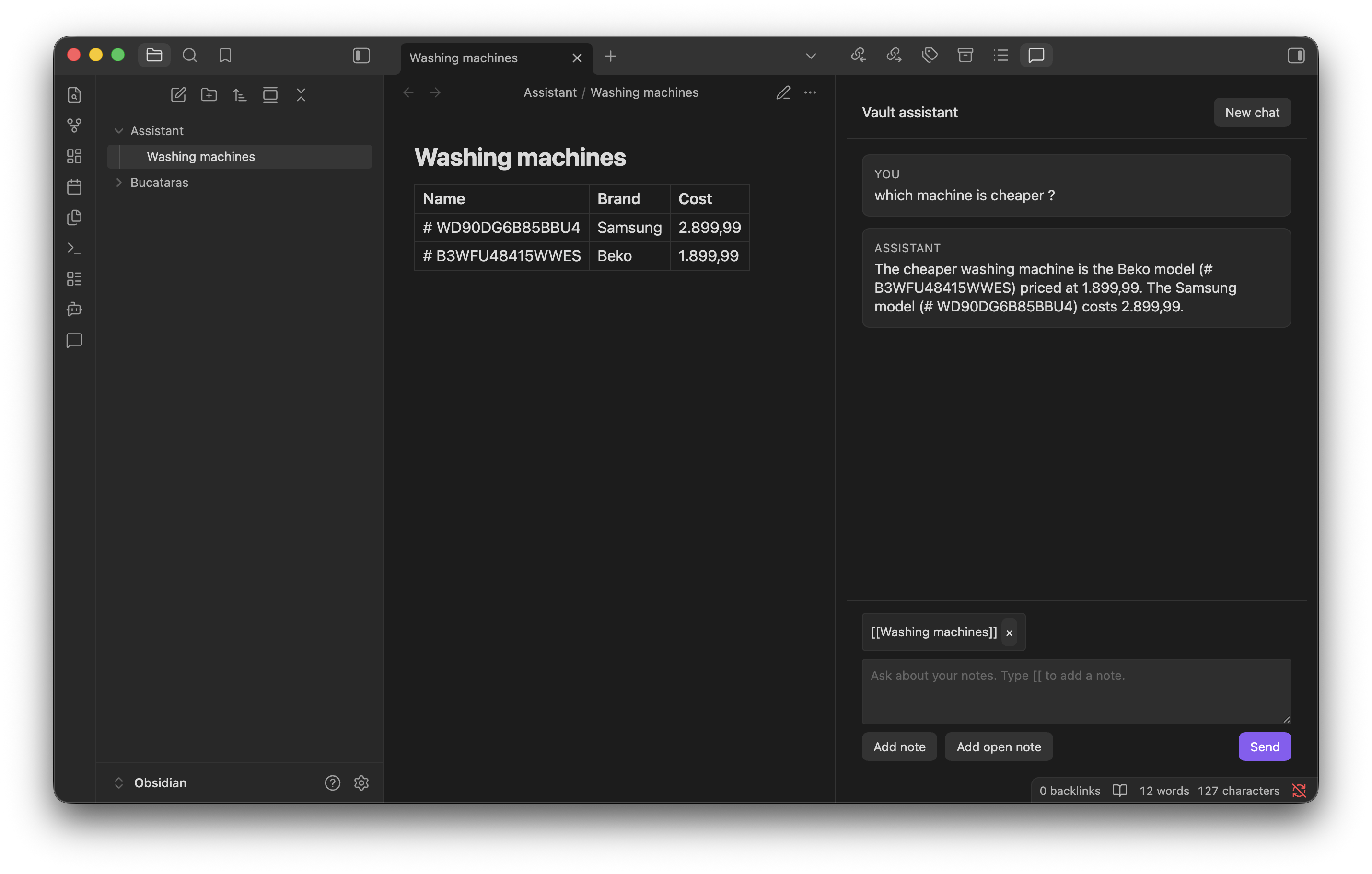The height and width of the screenshot is (874, 1372).
Task: Open Obsidian settings gear
Action: click(361, 782)
